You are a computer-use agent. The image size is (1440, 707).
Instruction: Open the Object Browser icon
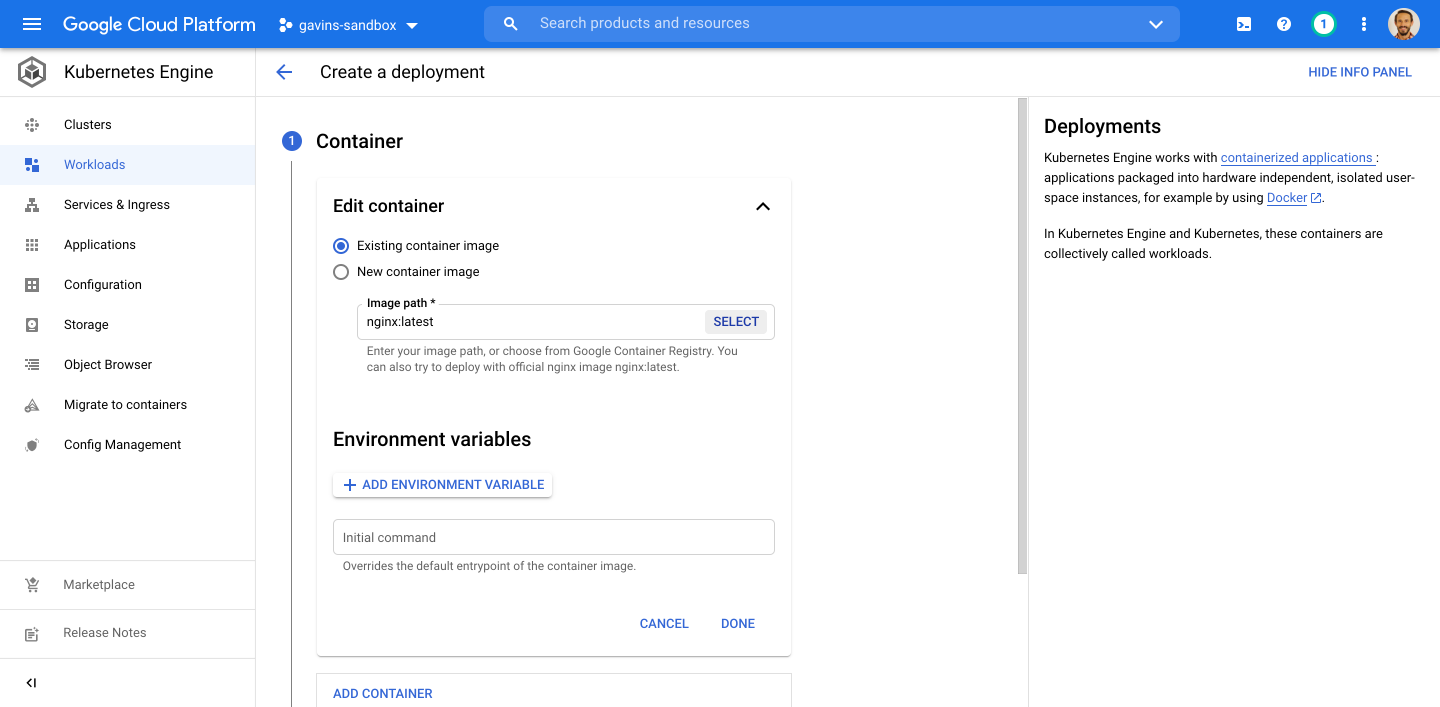(x=31, y=364)
